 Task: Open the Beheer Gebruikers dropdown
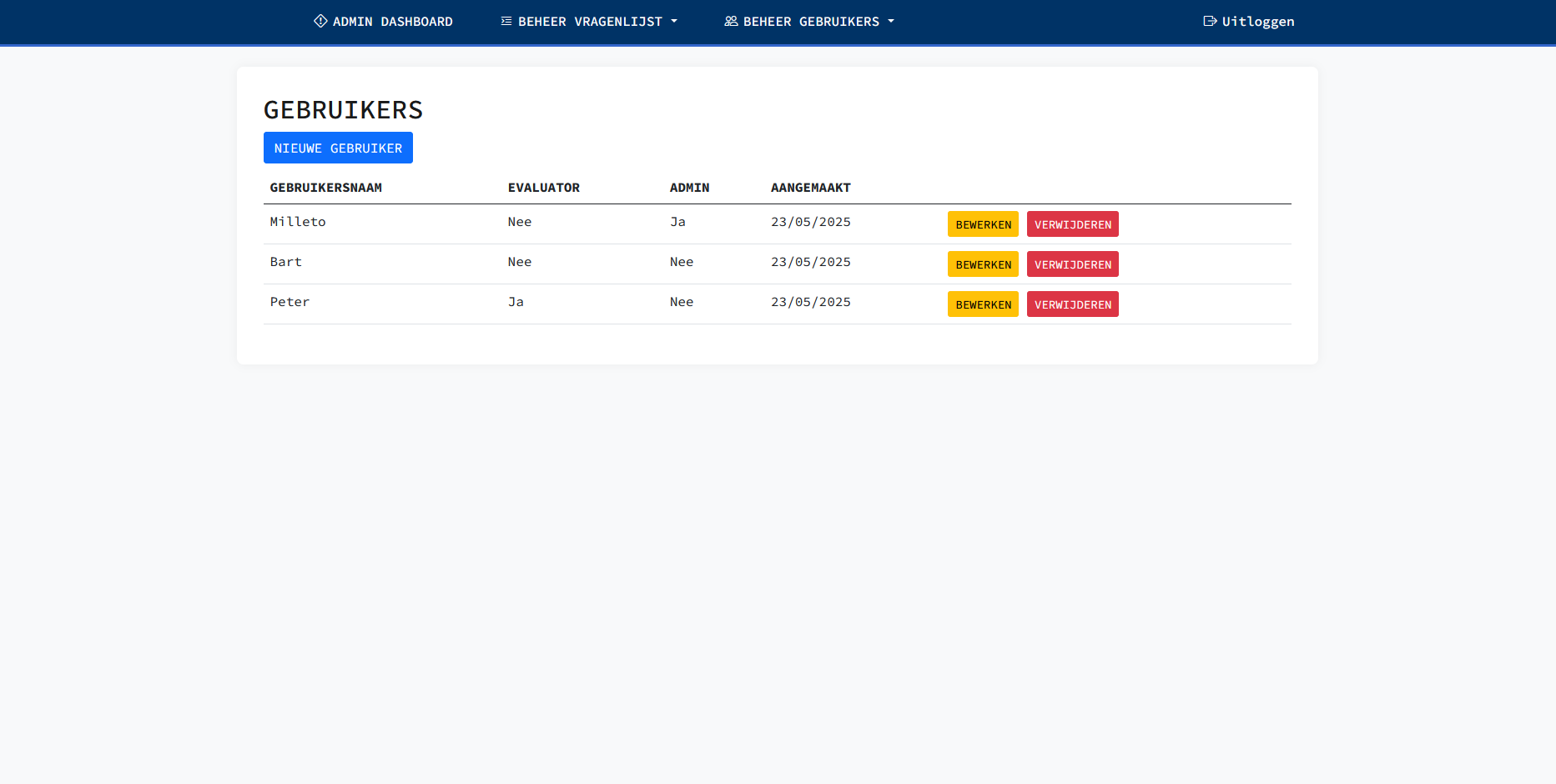(808, 21)
